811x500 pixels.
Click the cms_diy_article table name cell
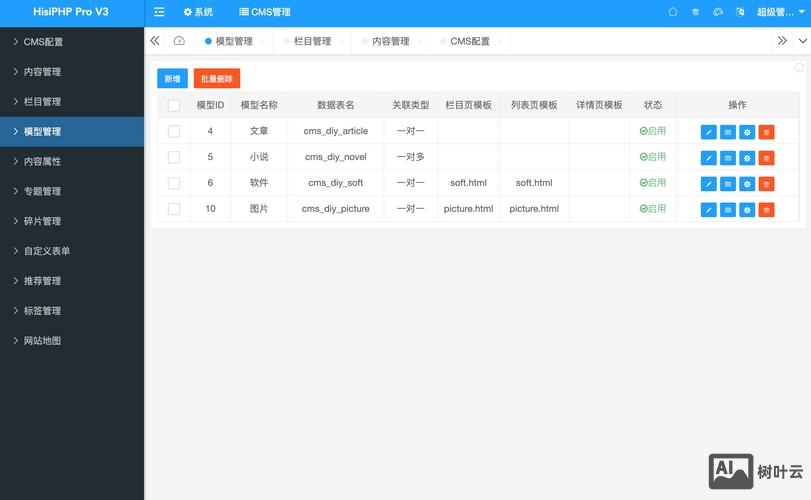pos(336,131)
